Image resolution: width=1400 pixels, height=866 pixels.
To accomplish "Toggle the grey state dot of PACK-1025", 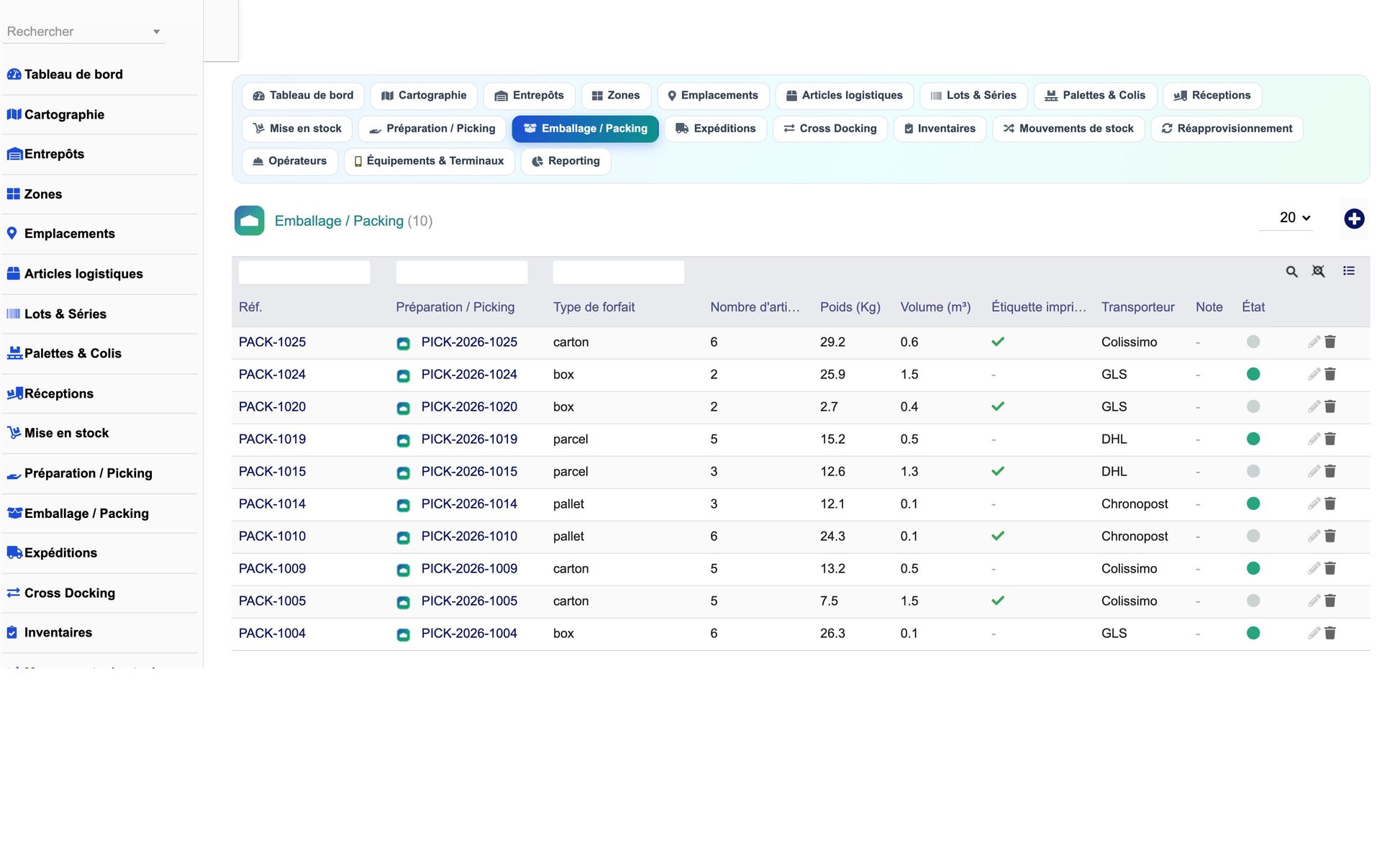I will coord(1253,342).
